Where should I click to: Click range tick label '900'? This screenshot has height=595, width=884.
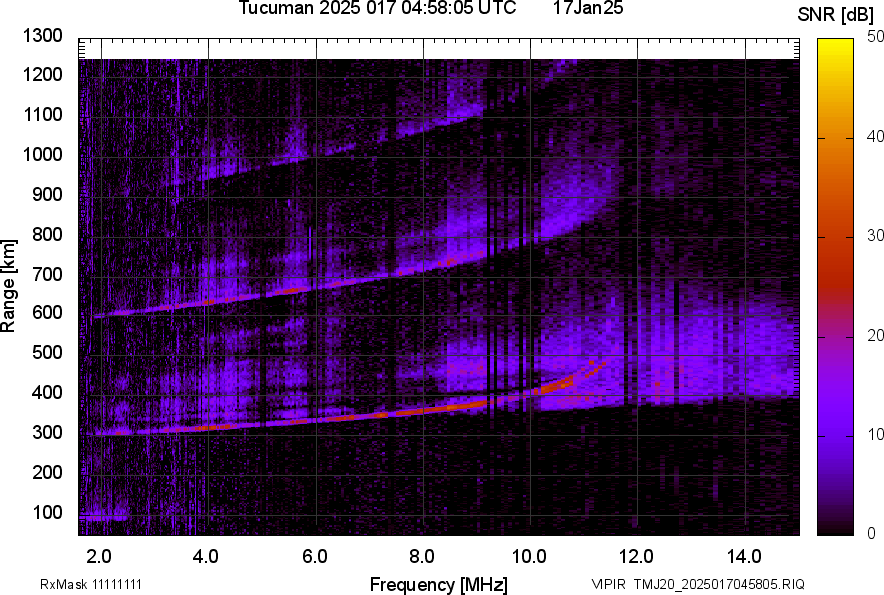[47, 194]
